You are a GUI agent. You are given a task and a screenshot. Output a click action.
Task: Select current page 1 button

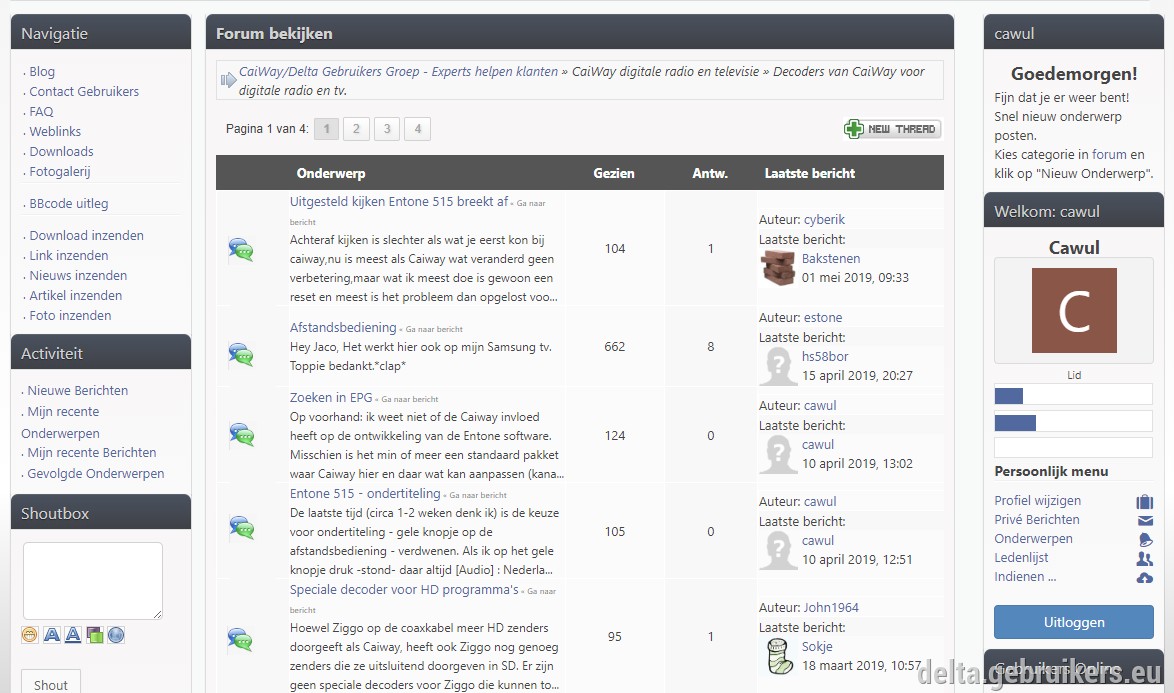pos(326,129)
